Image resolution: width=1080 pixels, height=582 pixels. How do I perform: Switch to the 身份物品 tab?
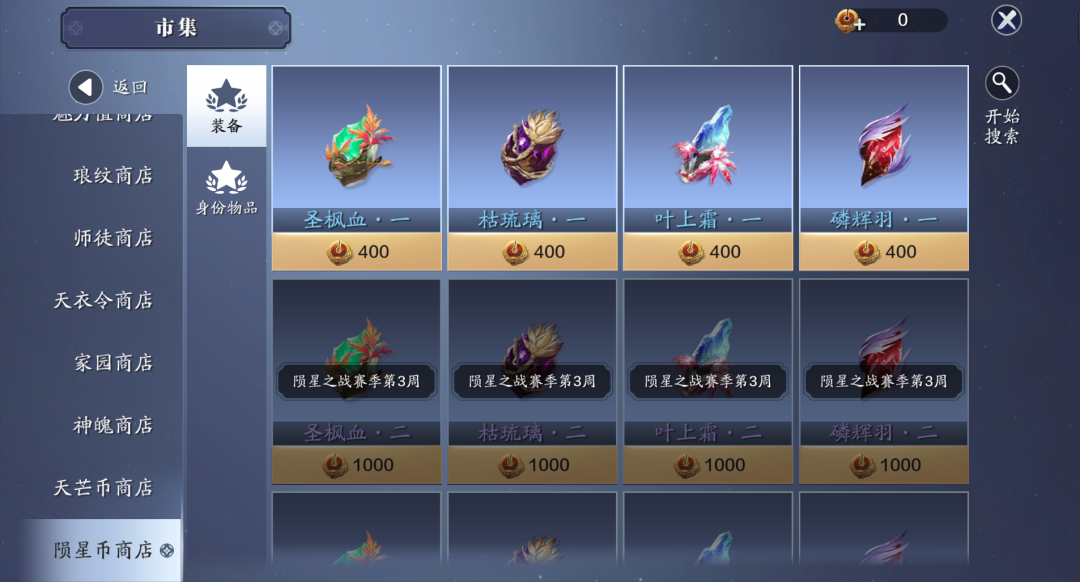coord(227,188)
